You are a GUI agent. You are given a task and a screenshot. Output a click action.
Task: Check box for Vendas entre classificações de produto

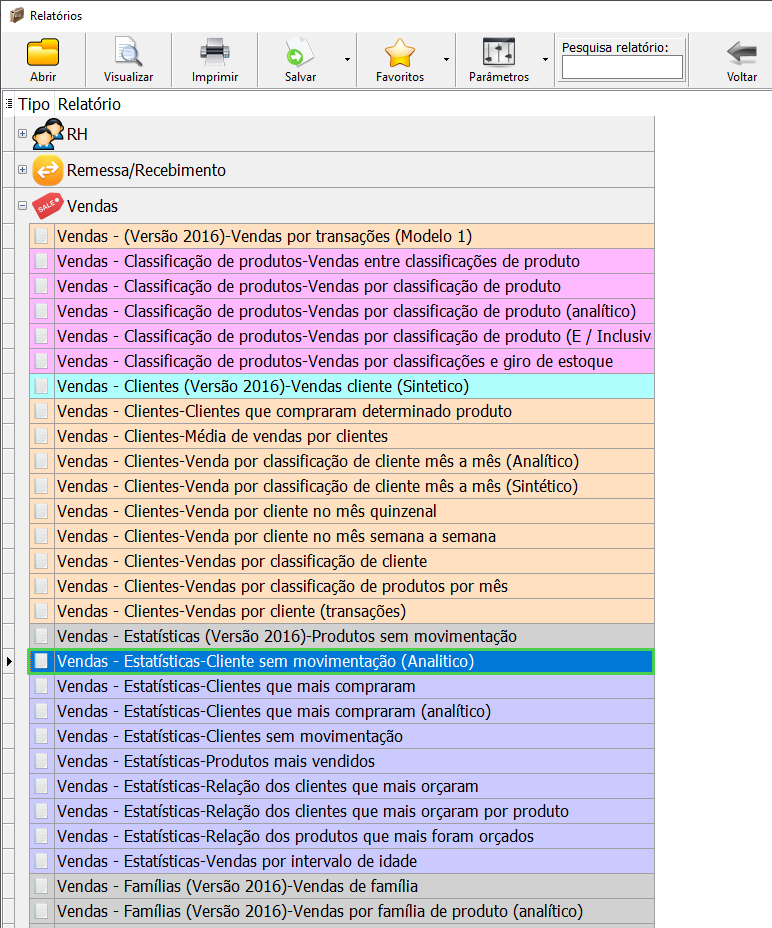pyautogui.click(x=41, y=261)
